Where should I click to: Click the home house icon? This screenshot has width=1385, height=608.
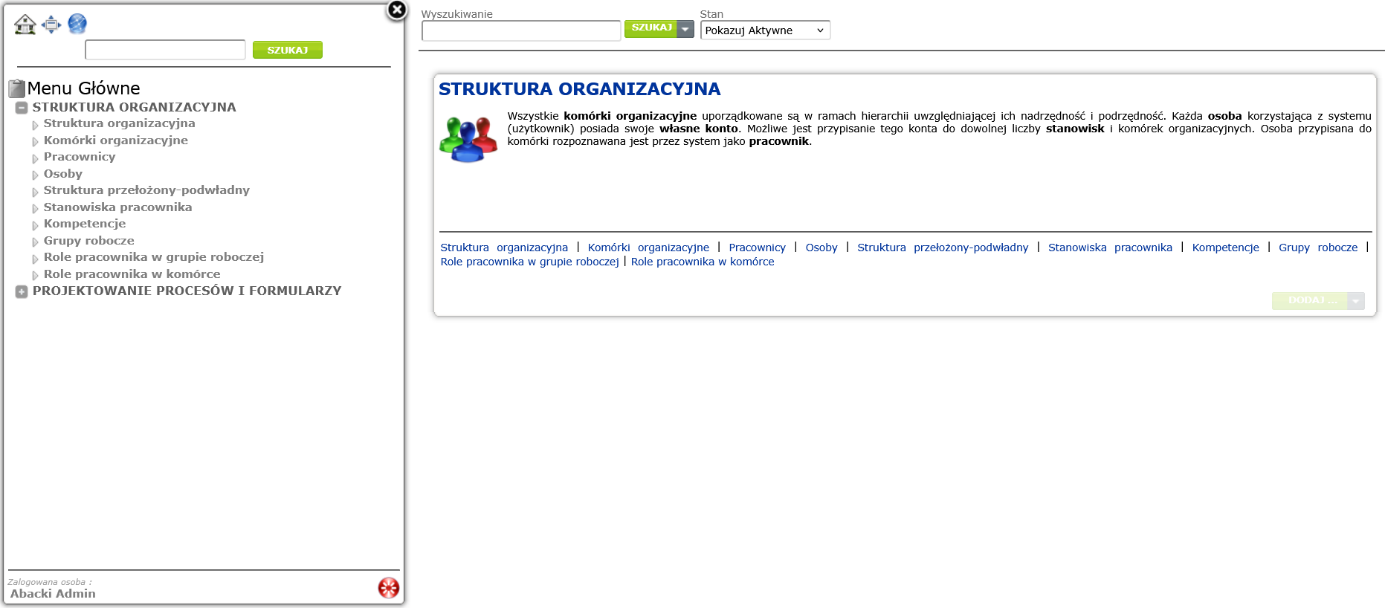(x=25, y=24)
